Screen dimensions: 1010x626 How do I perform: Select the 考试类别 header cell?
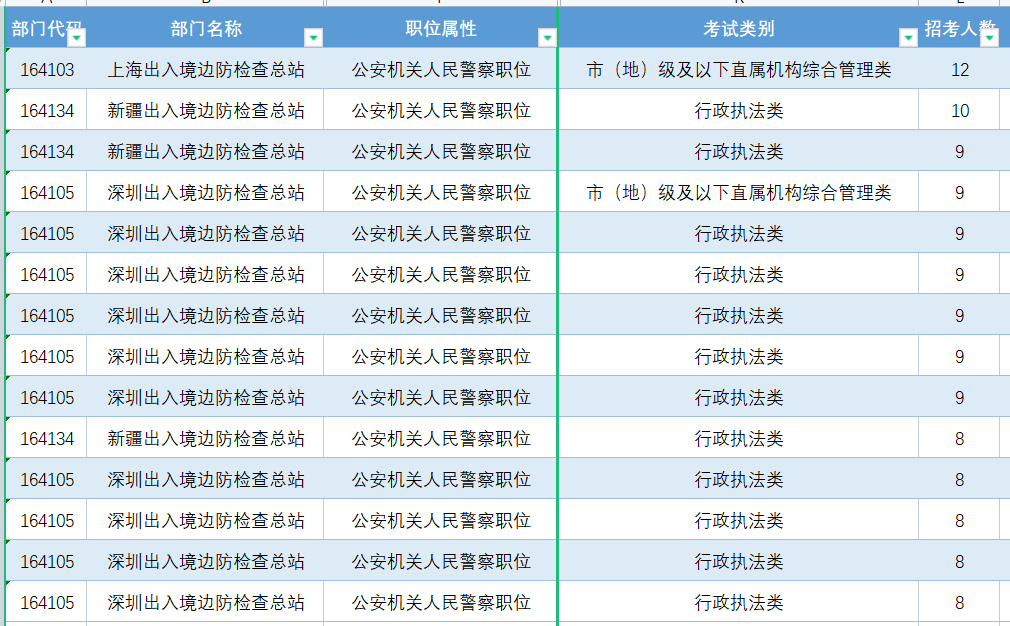tap(738, 28)
